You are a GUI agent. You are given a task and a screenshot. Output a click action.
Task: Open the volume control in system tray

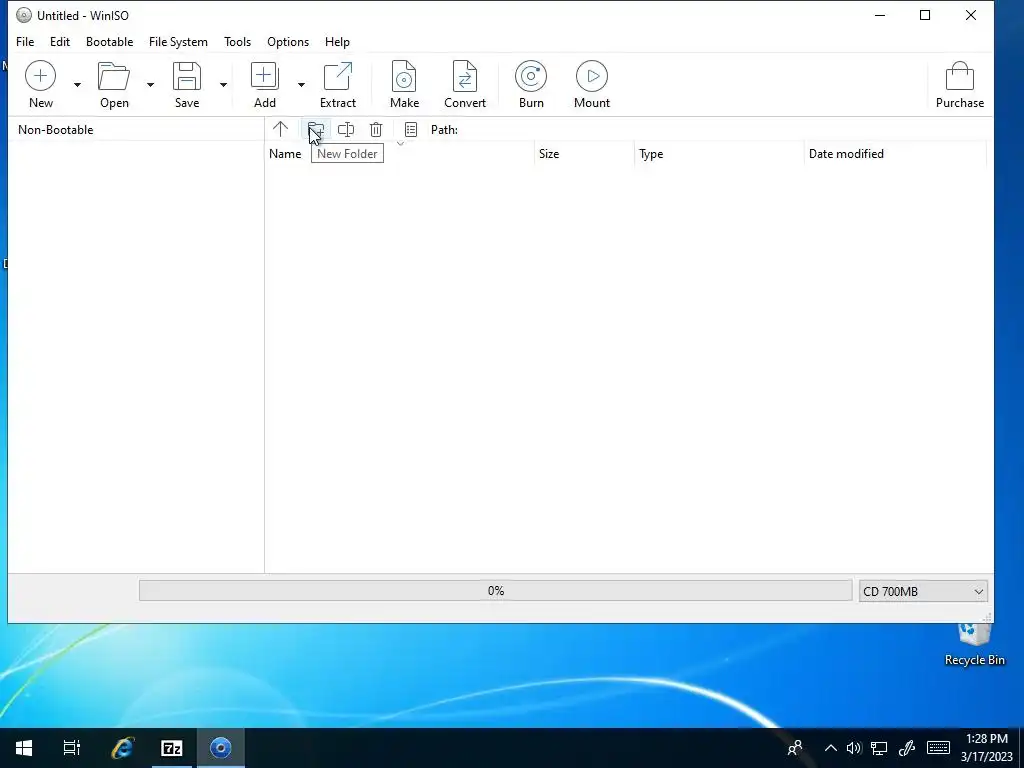[x=854, y=748]
